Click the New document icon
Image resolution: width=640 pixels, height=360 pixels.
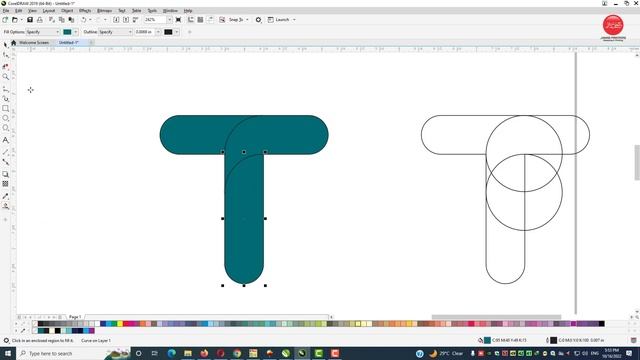click(x=5, y=20)
